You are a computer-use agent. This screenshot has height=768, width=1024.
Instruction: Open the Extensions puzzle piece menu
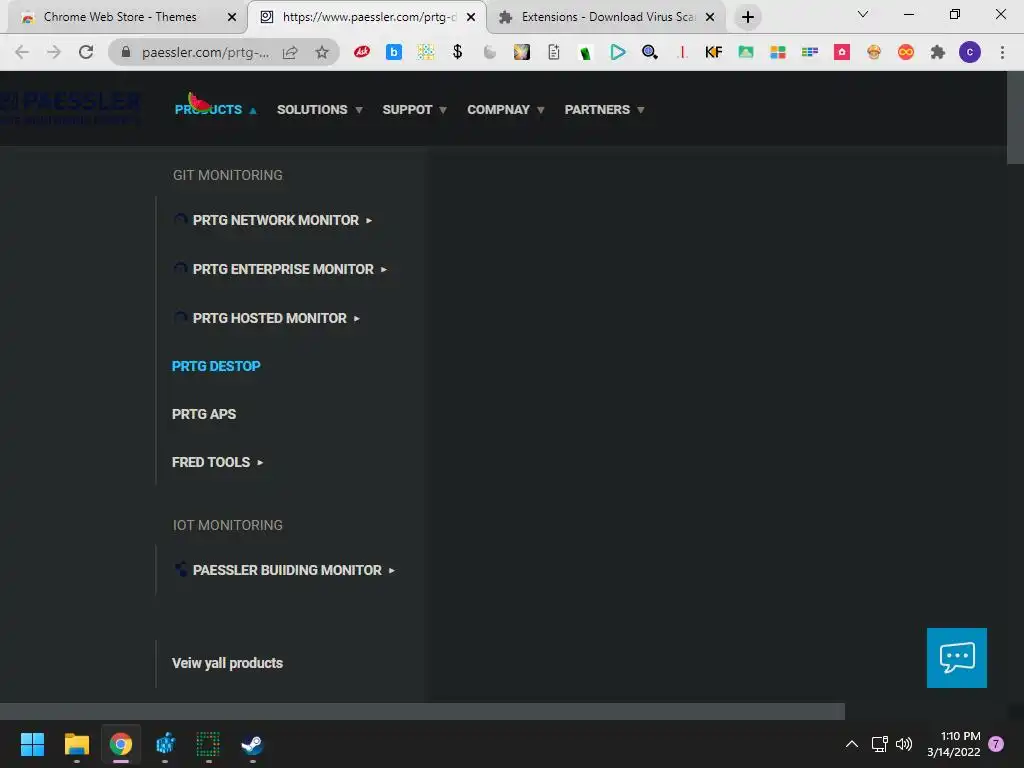938,52
